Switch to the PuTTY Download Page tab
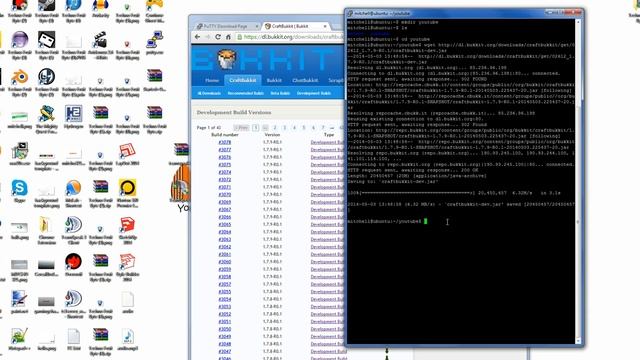The image size is (640, 360). (227, 26)
